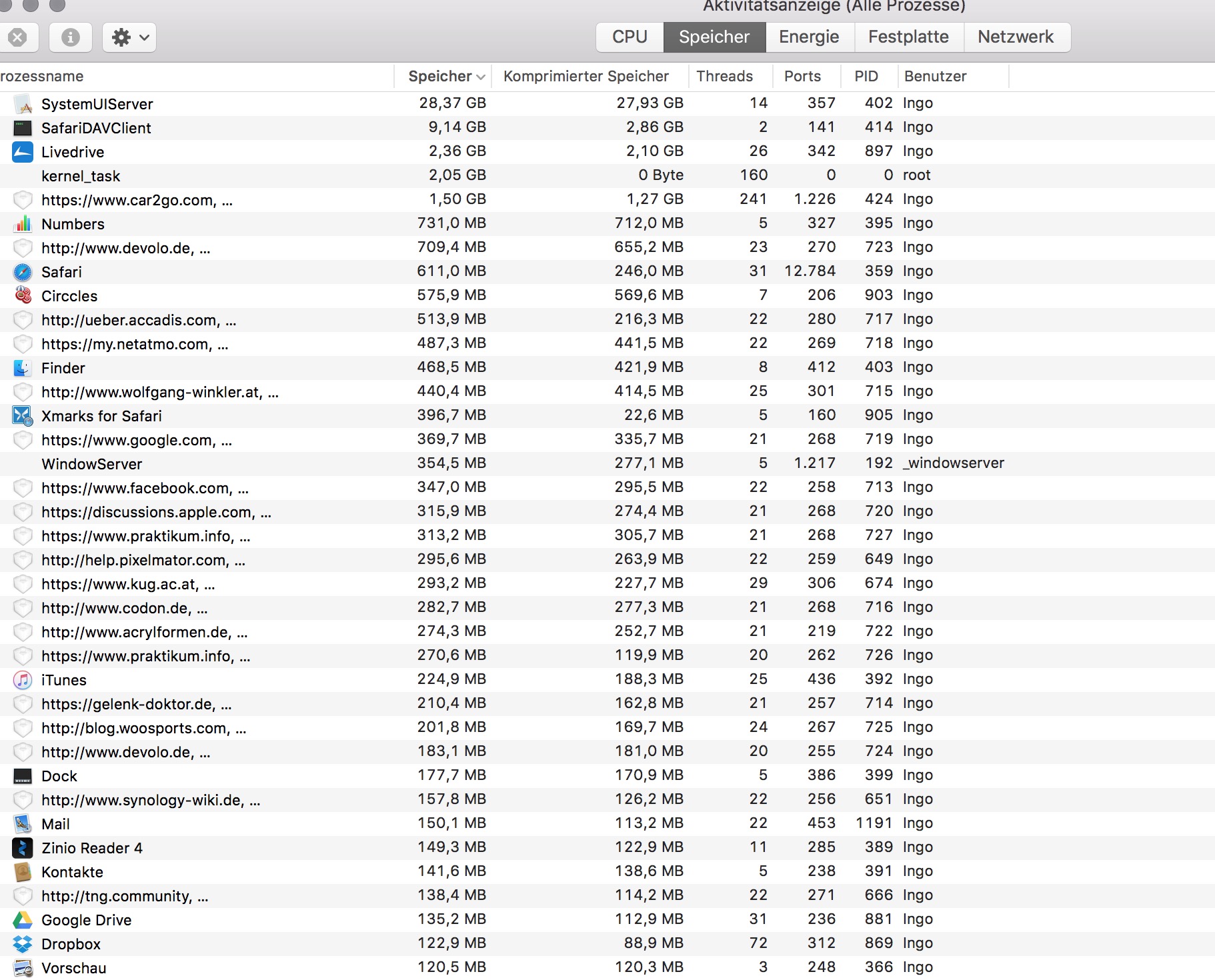Select the Numbers app icon

coord(23,224)
